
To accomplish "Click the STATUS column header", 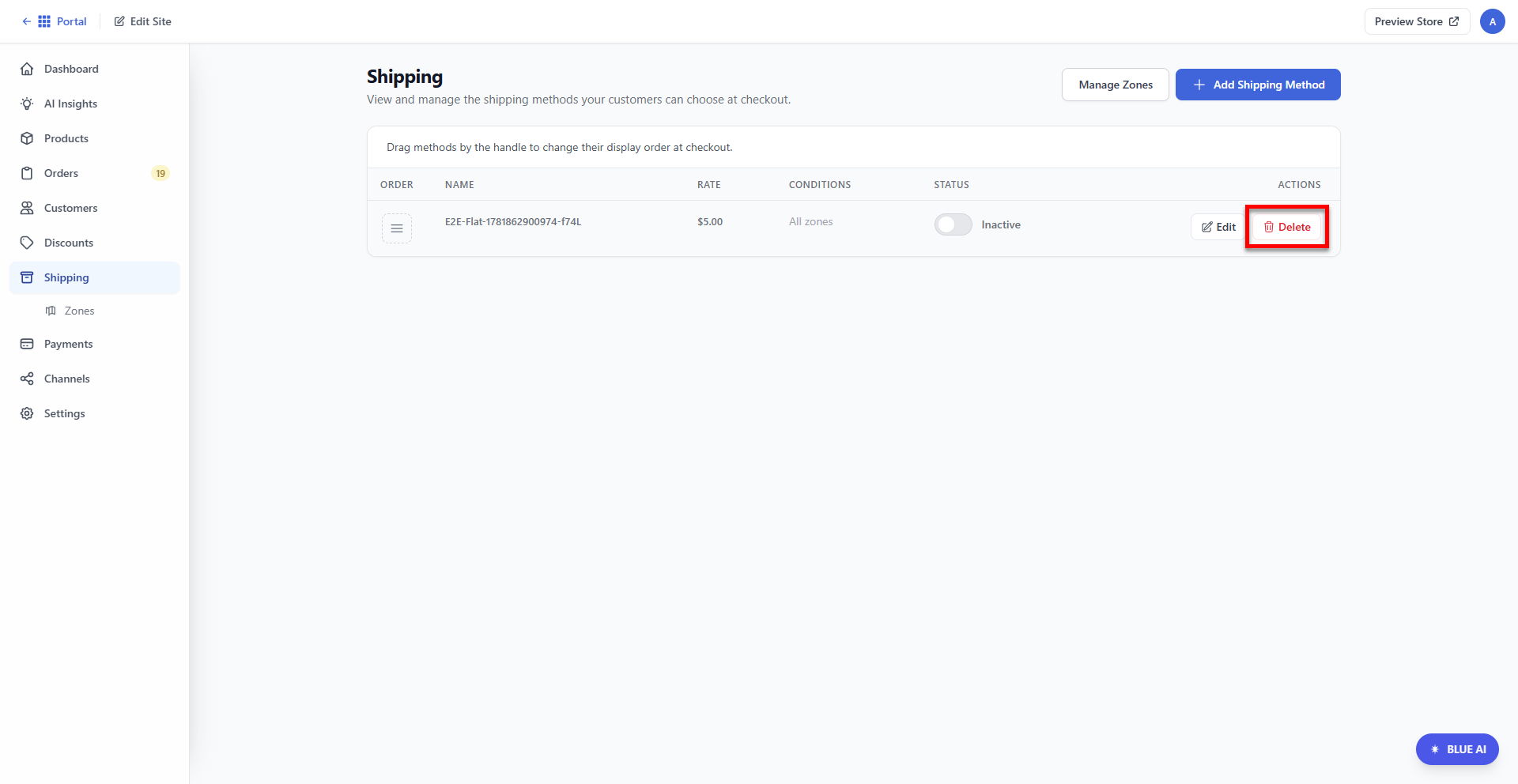I will [951, 184].
